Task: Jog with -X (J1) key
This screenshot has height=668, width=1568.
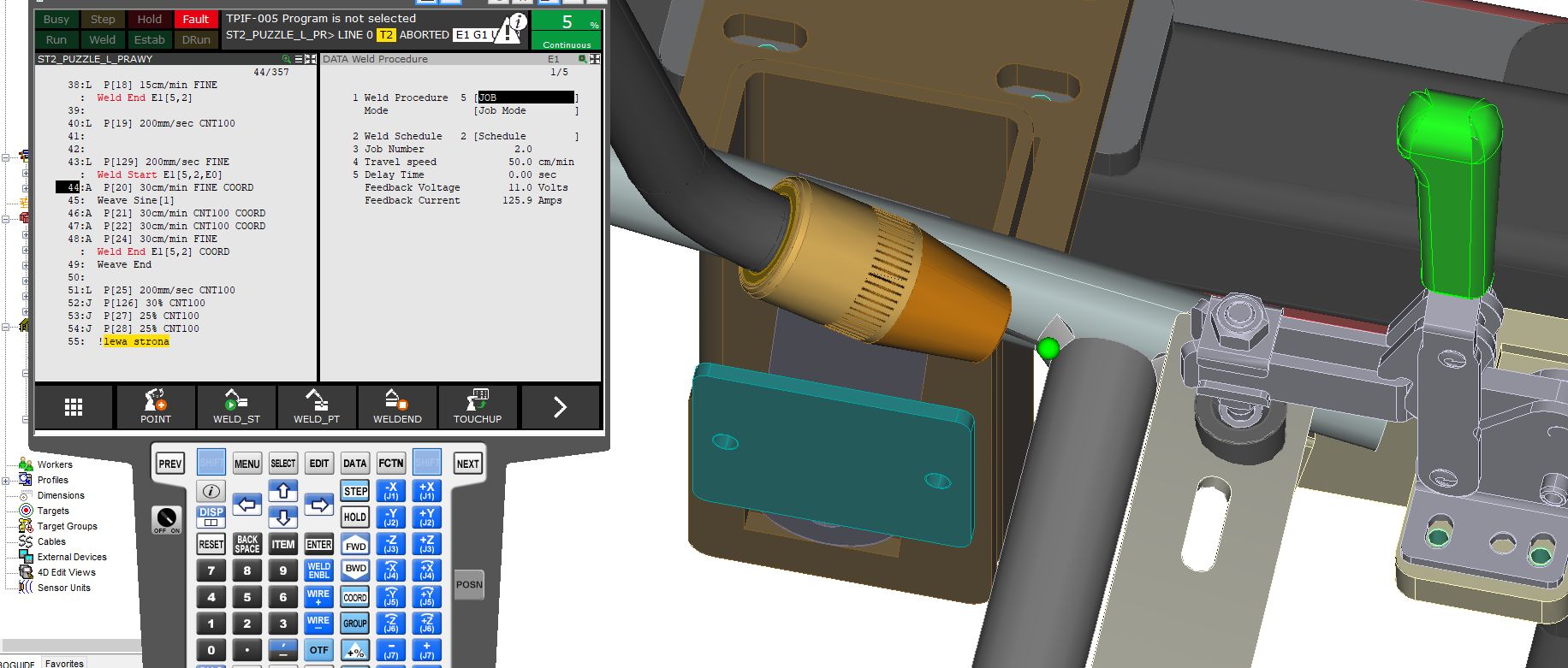Action: [391, 491]
